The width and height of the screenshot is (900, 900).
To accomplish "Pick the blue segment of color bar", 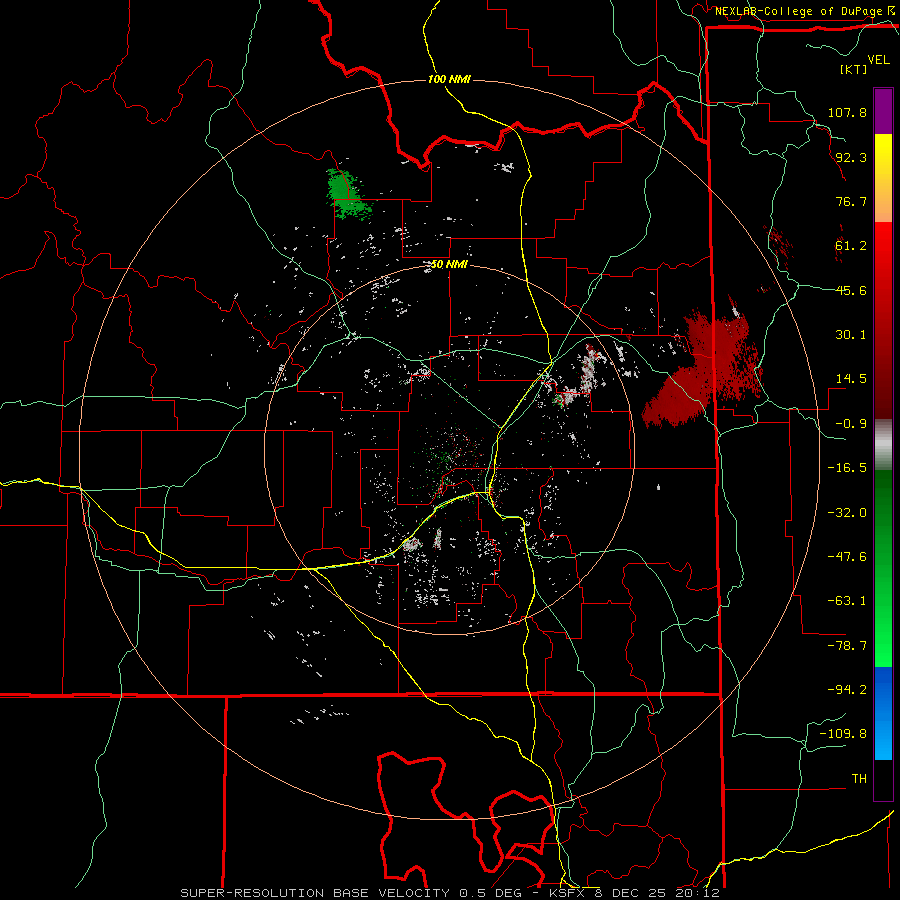I will [883, 713].
